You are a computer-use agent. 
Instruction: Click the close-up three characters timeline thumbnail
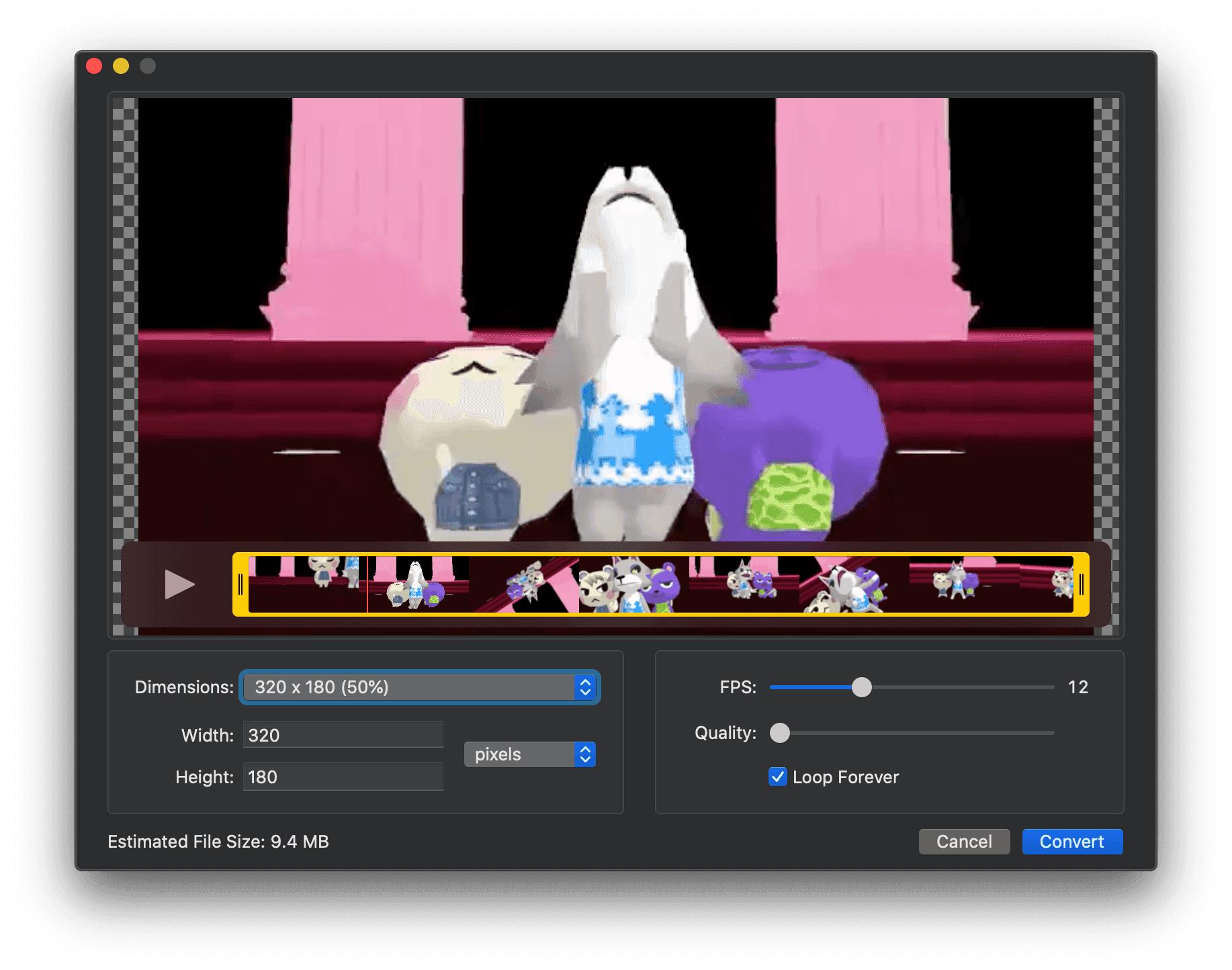[x=633, y=584]
